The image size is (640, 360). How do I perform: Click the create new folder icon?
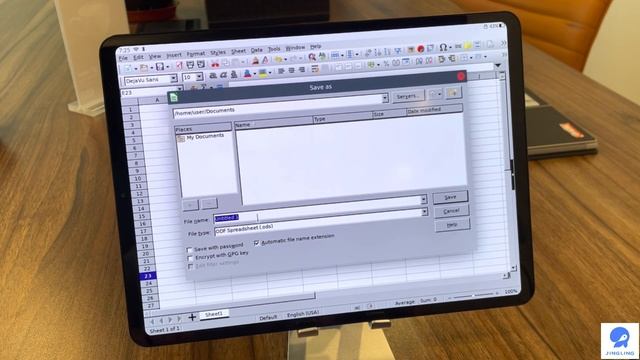pyautogui.click(x=453, y=93)
